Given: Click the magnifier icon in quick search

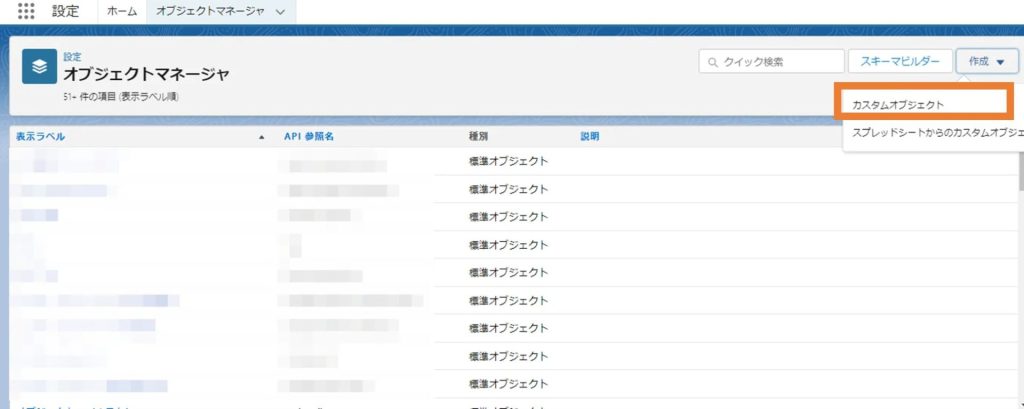Looking at the screenshot, I should (x=712, y=62).
